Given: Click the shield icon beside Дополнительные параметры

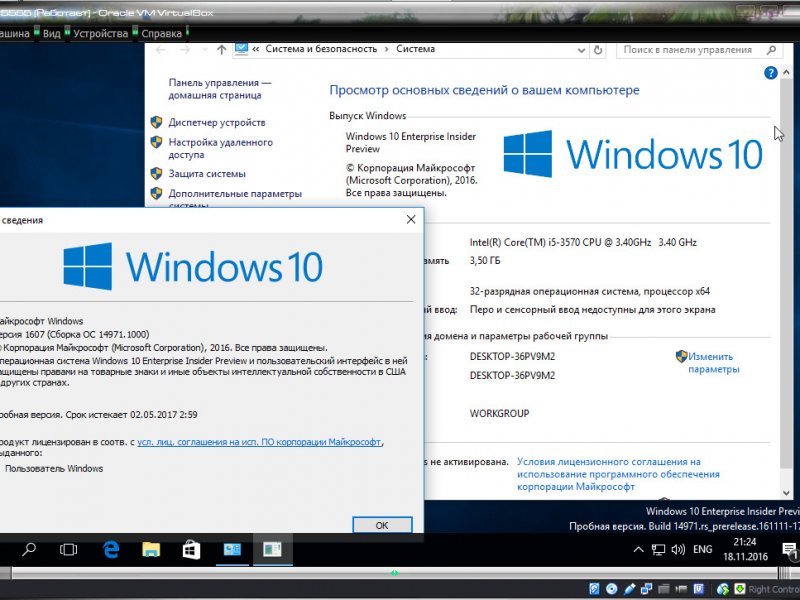Looking at the screenshot, I should (x=157, y=193).
